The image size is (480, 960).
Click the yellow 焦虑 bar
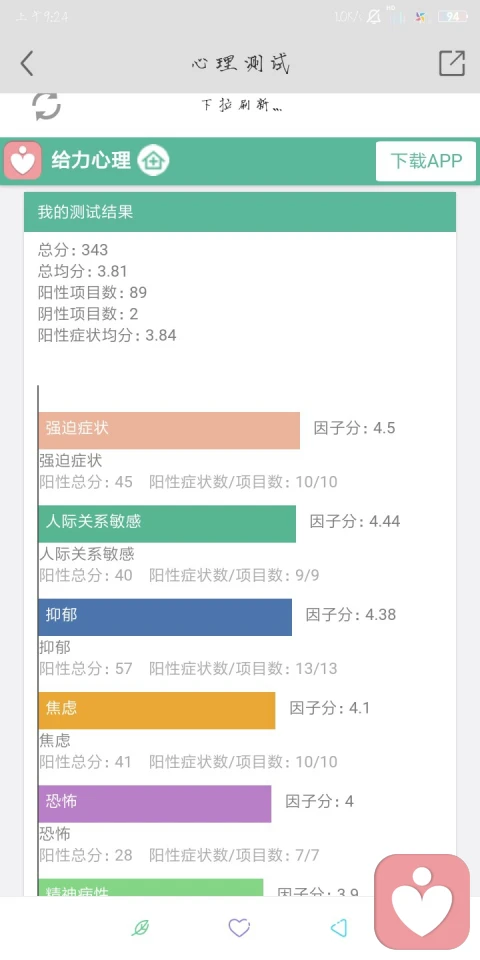click(x=157, y=710)
